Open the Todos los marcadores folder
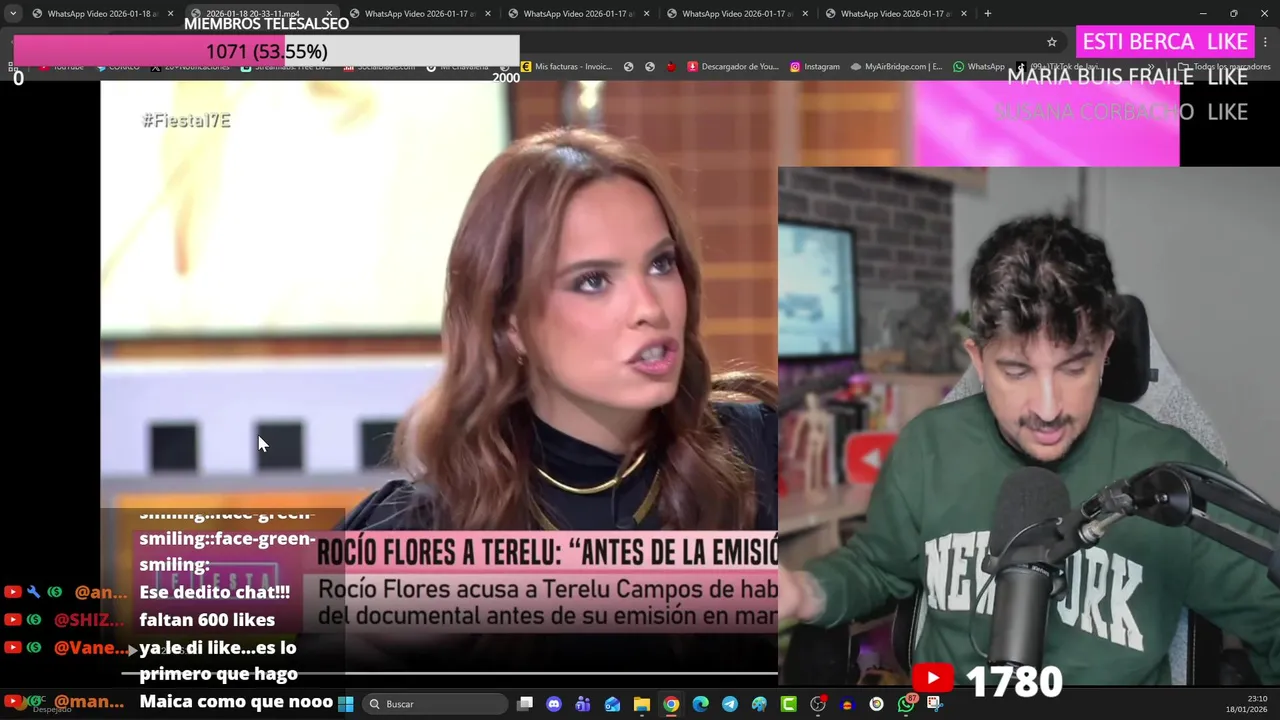The width and height of the screenshot is (1280, 720). 1225,67
